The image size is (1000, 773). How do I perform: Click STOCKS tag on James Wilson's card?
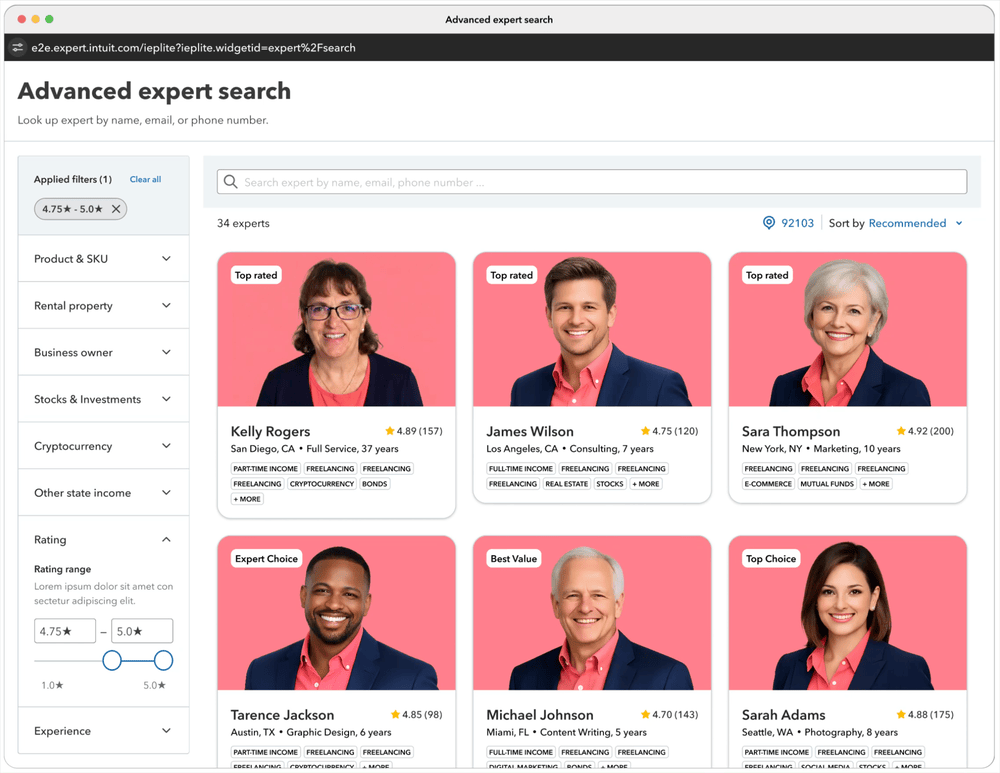(610, 483)
